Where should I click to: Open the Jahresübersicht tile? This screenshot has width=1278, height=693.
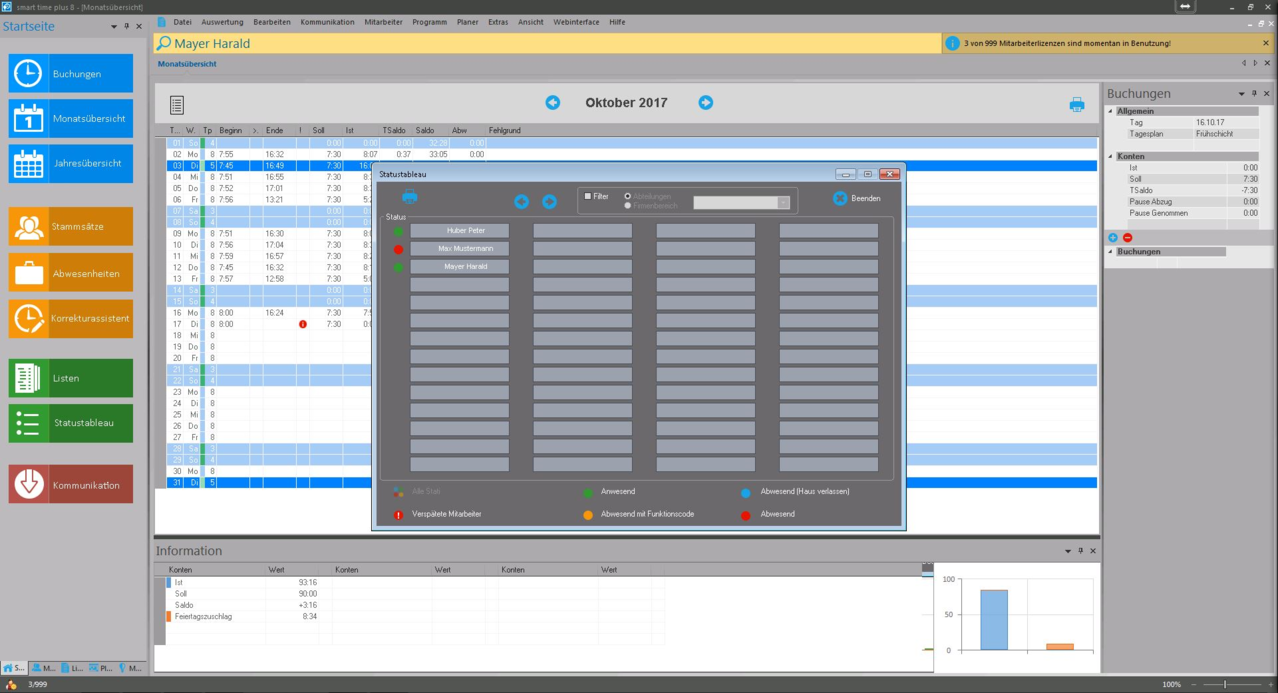70,163
